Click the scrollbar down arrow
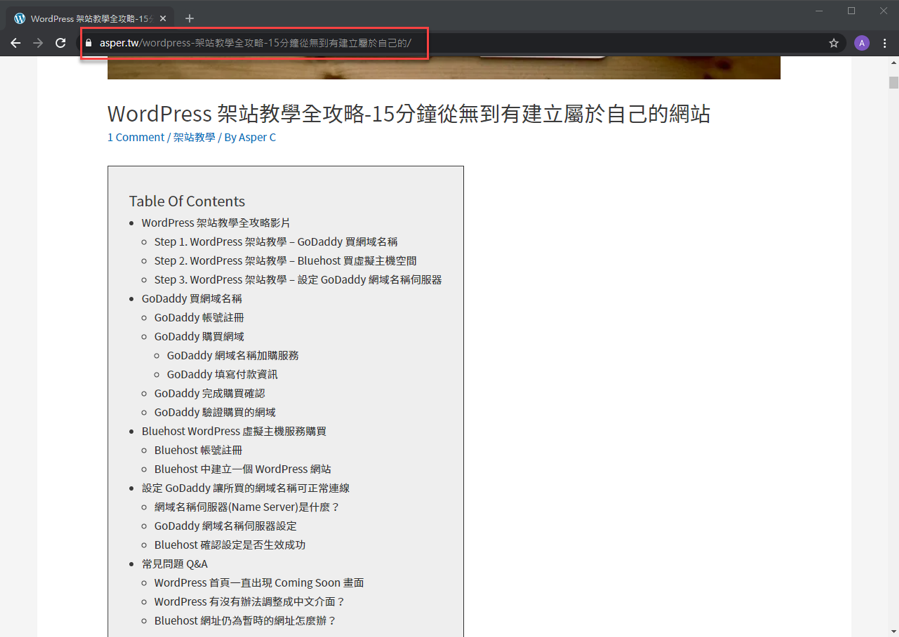 [893, 632]
